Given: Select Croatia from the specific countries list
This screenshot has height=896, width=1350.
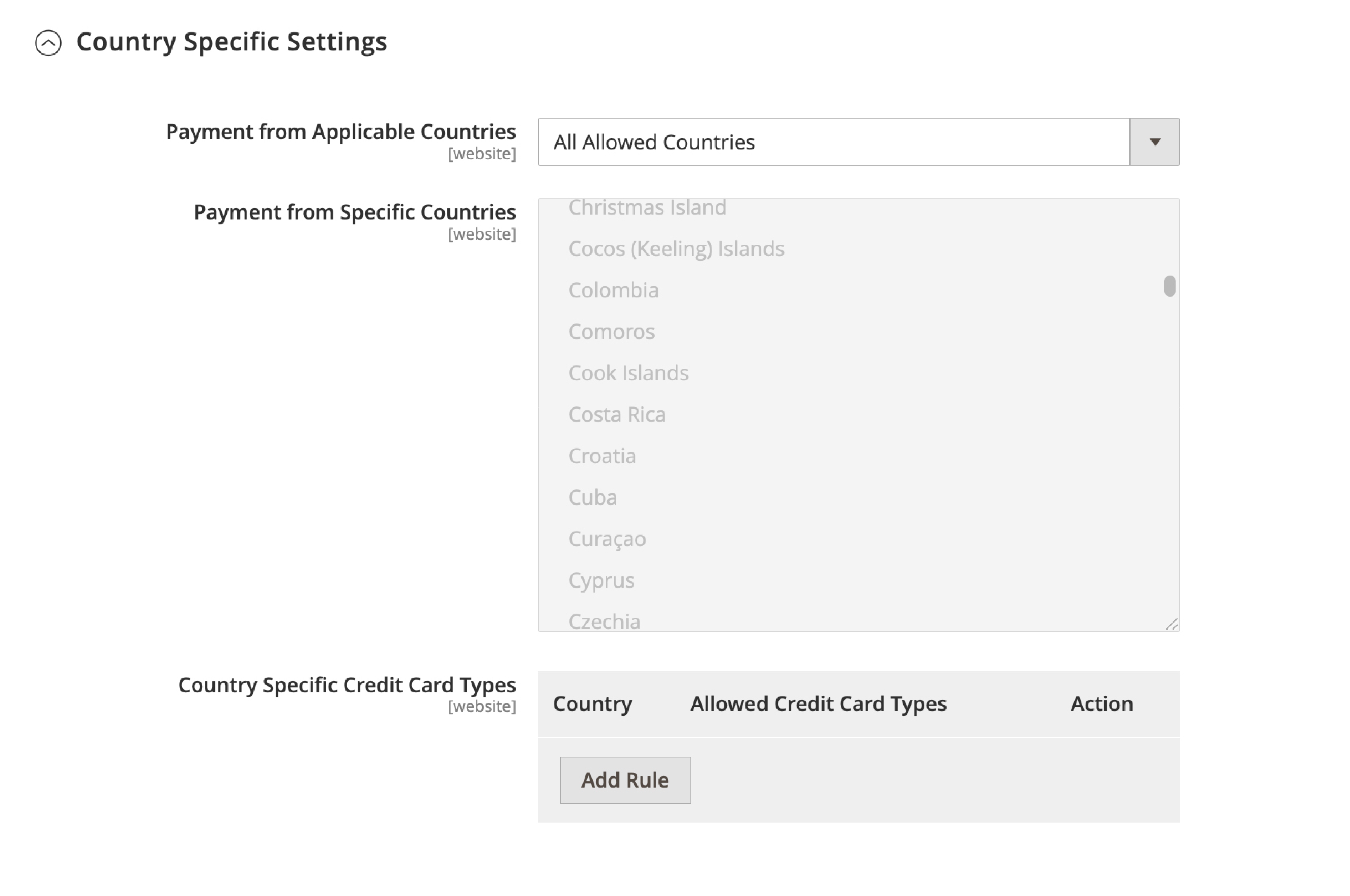Looking at the screenshot, I should [601, 455].
